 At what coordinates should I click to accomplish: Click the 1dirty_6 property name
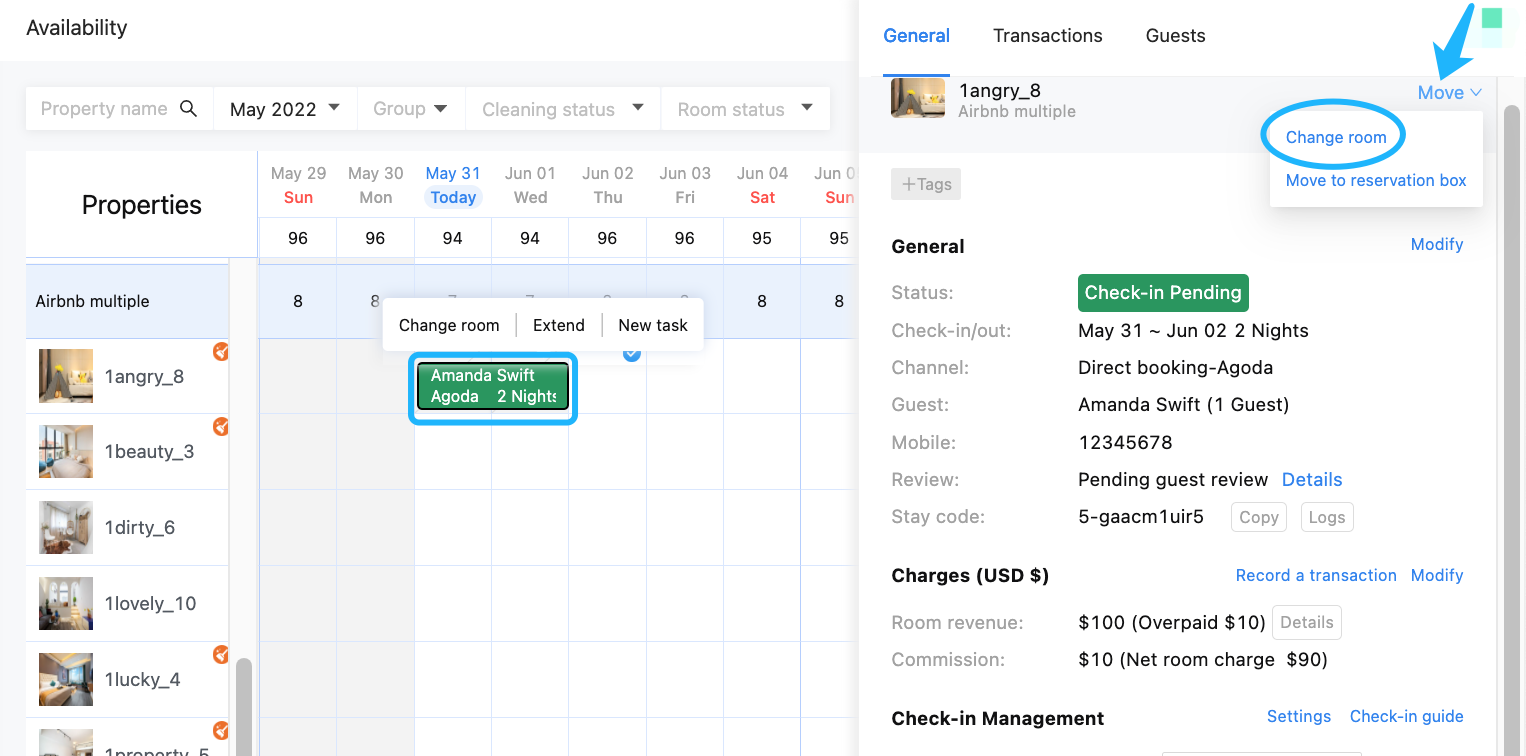tap(140, 528)
